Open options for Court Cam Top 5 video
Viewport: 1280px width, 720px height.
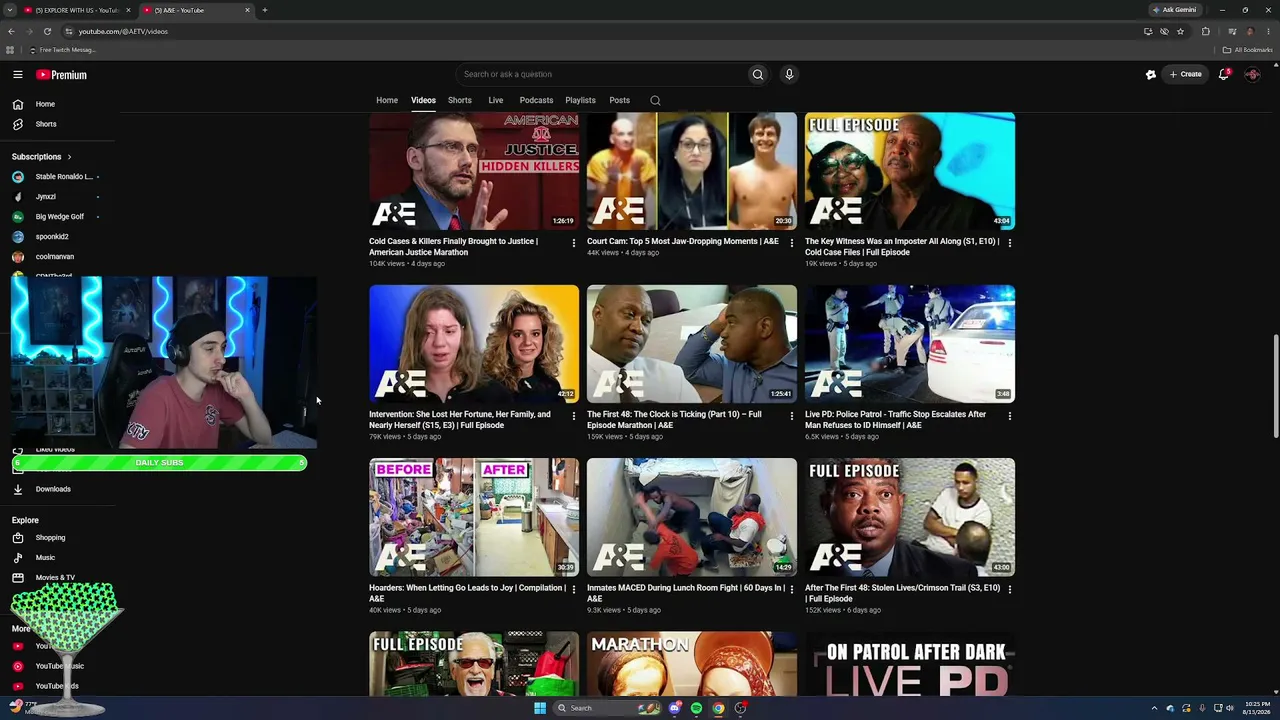(791, 243)
